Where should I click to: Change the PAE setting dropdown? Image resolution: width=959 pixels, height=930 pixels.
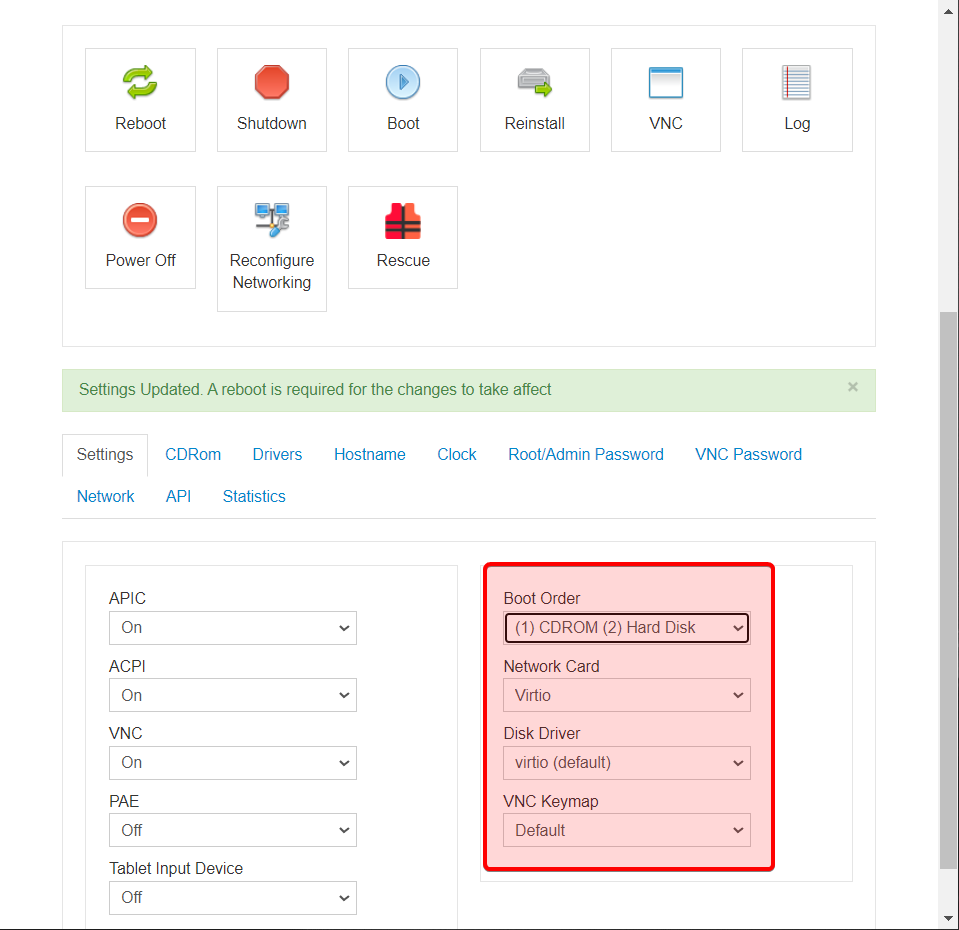[x=232, y=830]
